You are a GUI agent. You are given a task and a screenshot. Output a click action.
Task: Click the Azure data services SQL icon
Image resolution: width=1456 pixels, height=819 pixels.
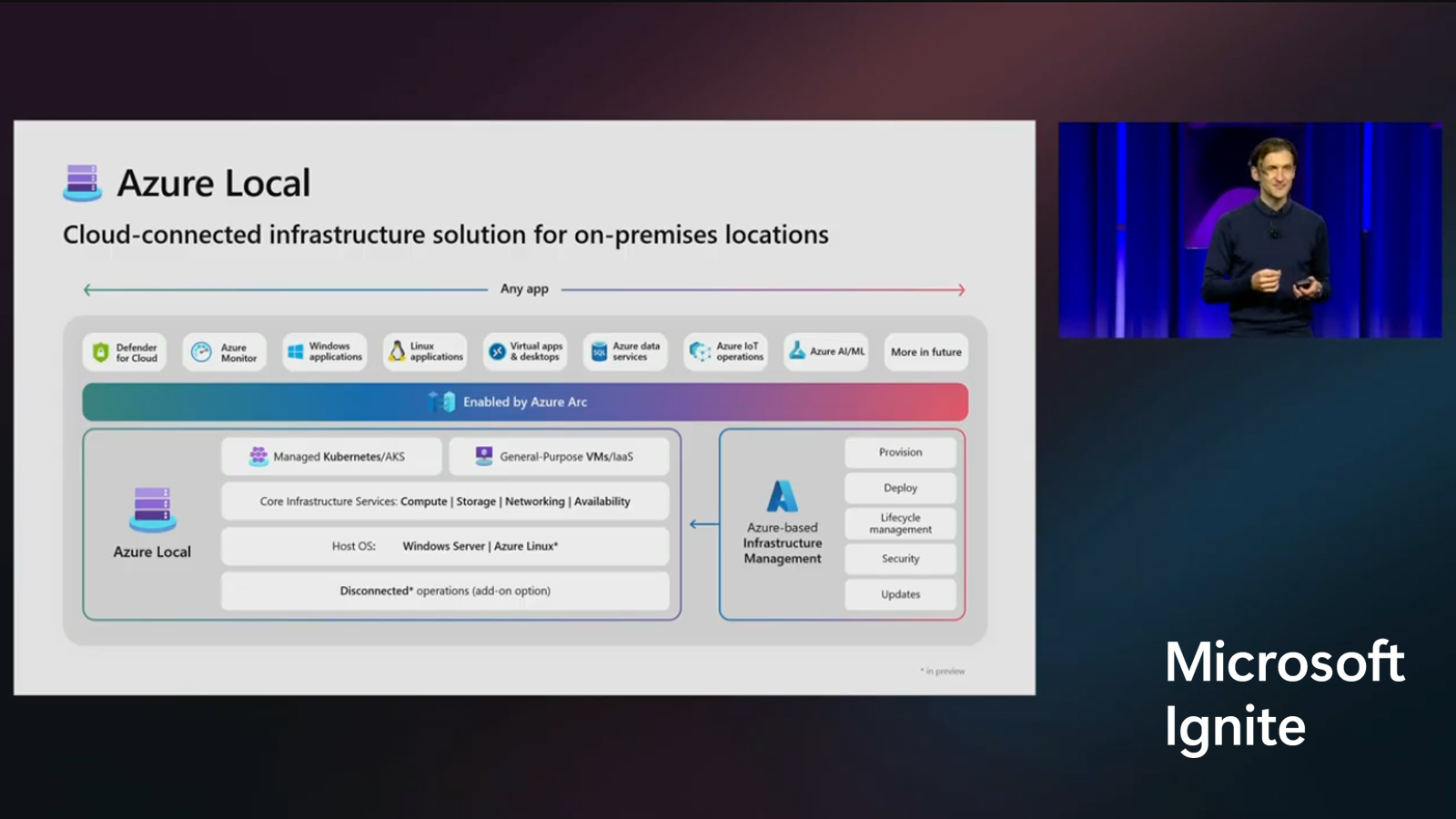click(x=599, y=352)
